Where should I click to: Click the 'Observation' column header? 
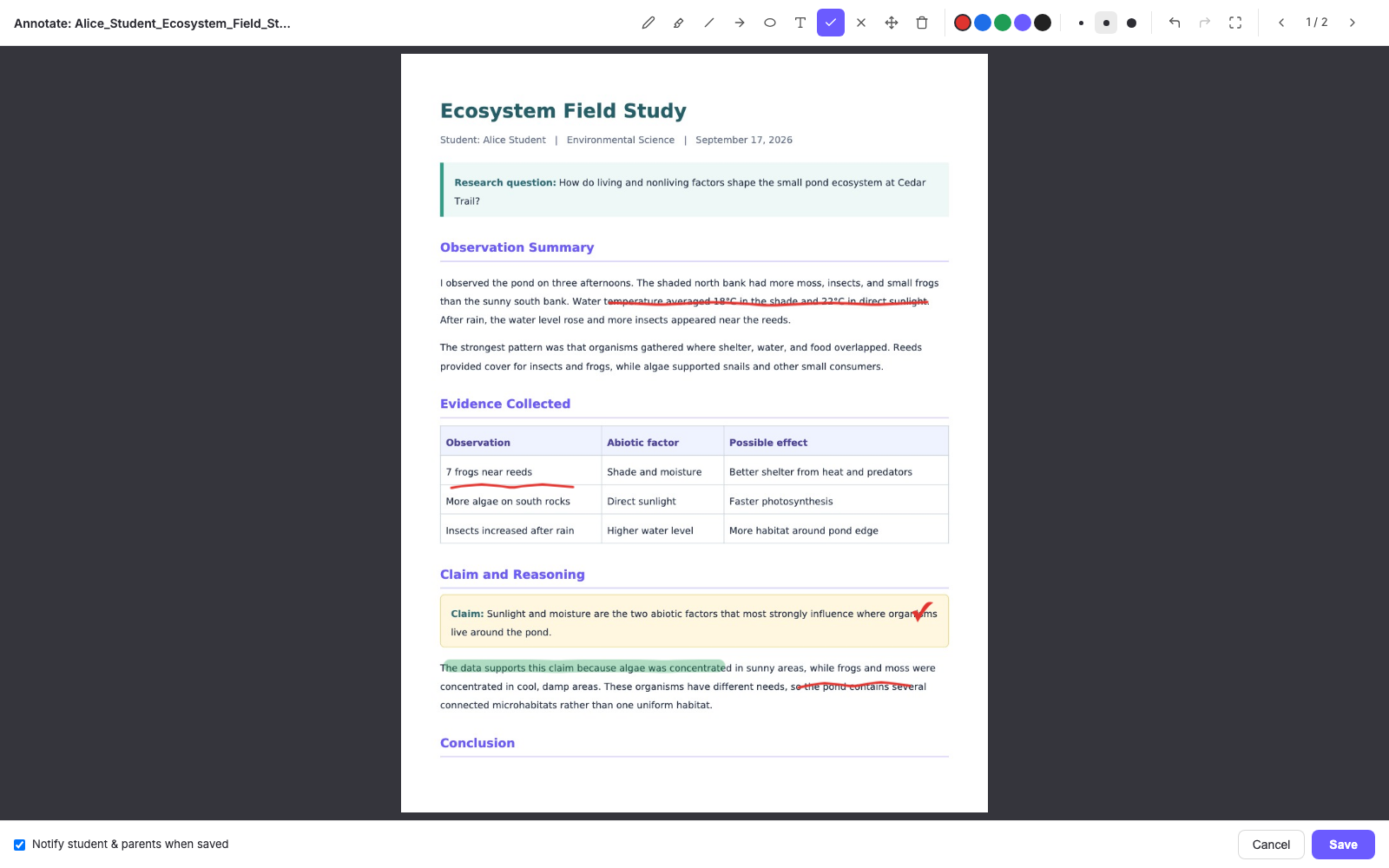(521, 442)
